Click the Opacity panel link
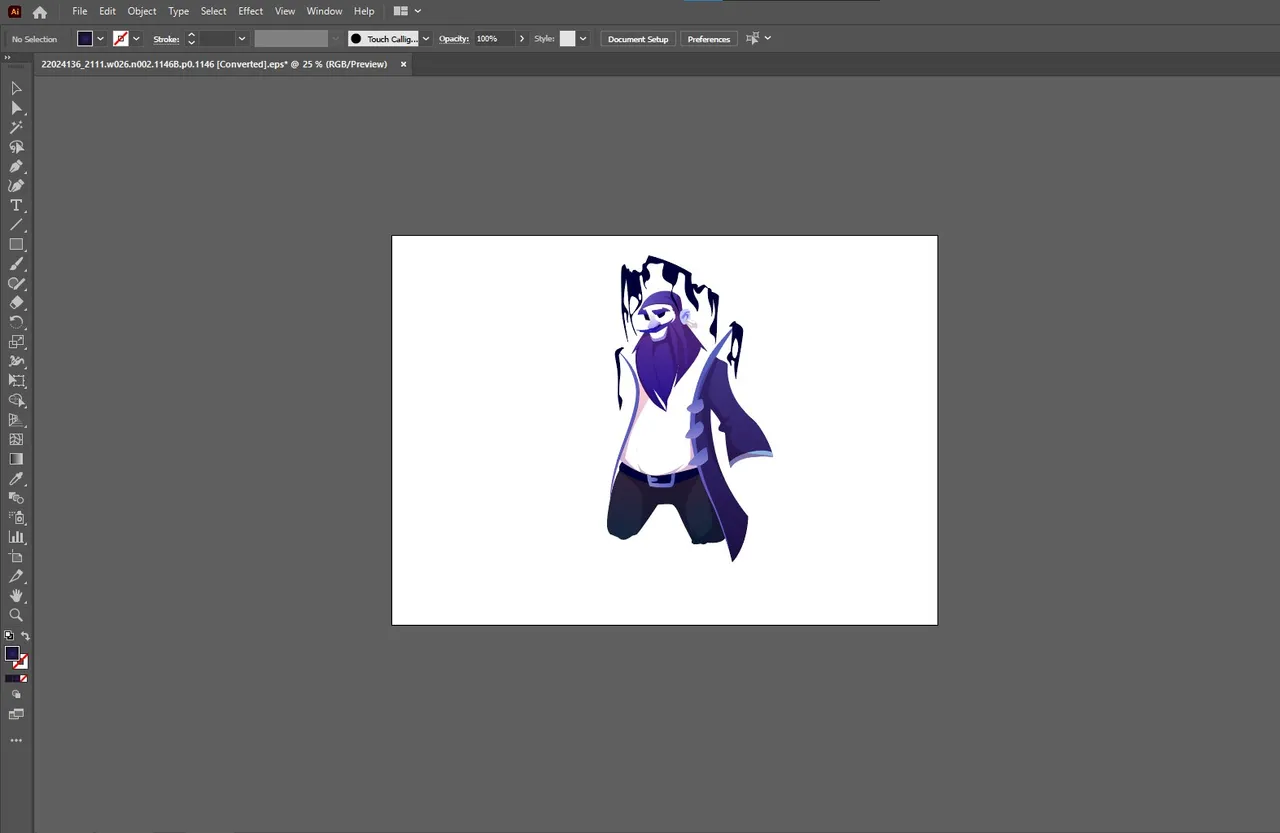The image size is (1280, 833). 454,39
